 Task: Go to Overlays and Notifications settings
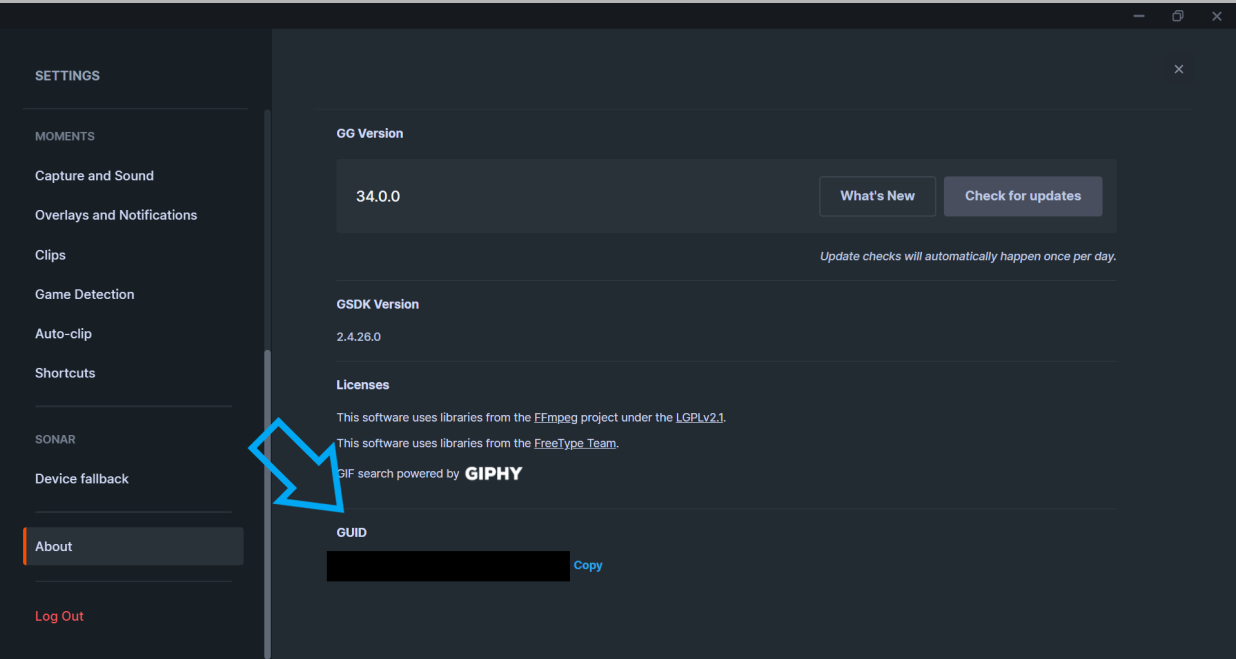116,215
